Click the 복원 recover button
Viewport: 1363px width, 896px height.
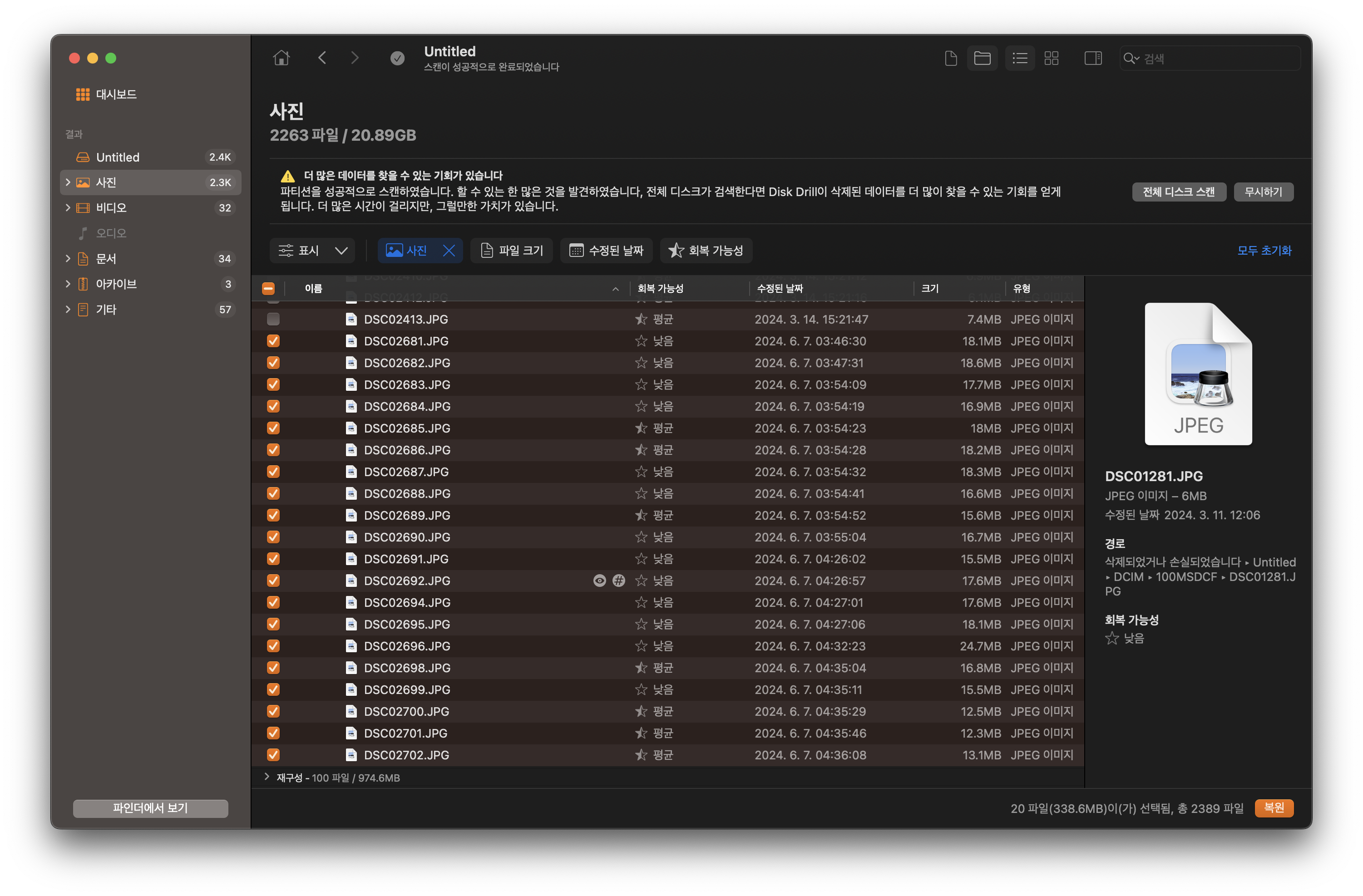[x=1273, y=808]
